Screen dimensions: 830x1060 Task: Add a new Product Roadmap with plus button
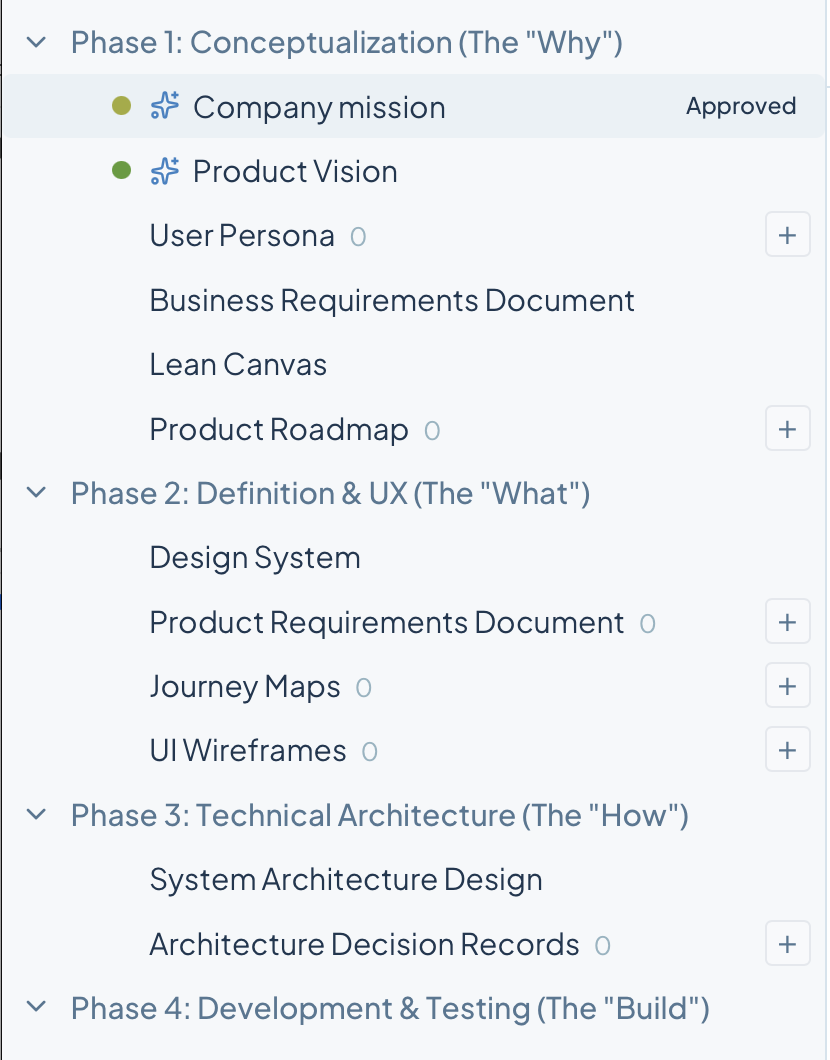[787, 429]
